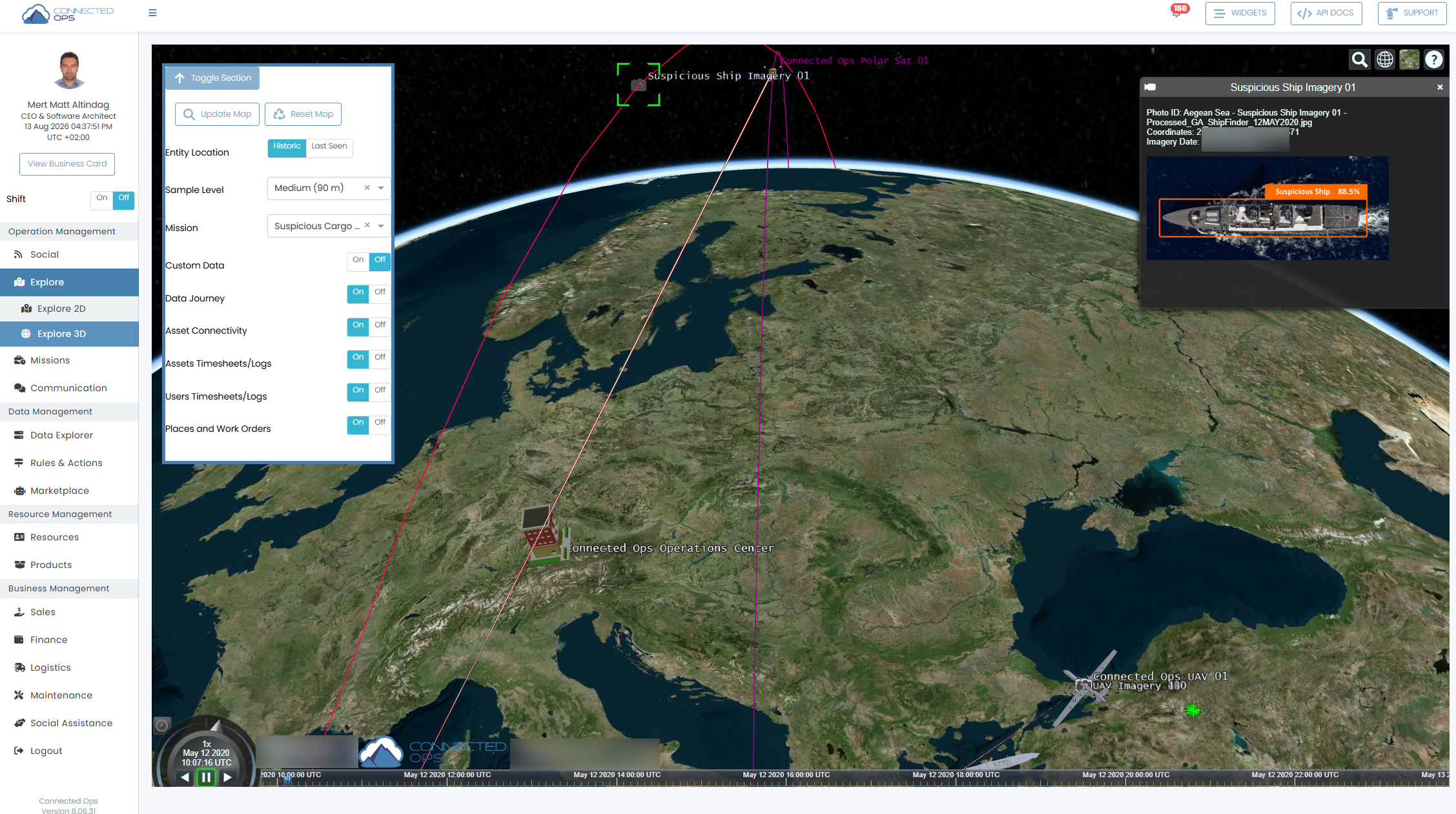The width and height of the screenshot is (1456, 814).
Task: Turn Shift toggle On
Action: [x=102, y=199]
